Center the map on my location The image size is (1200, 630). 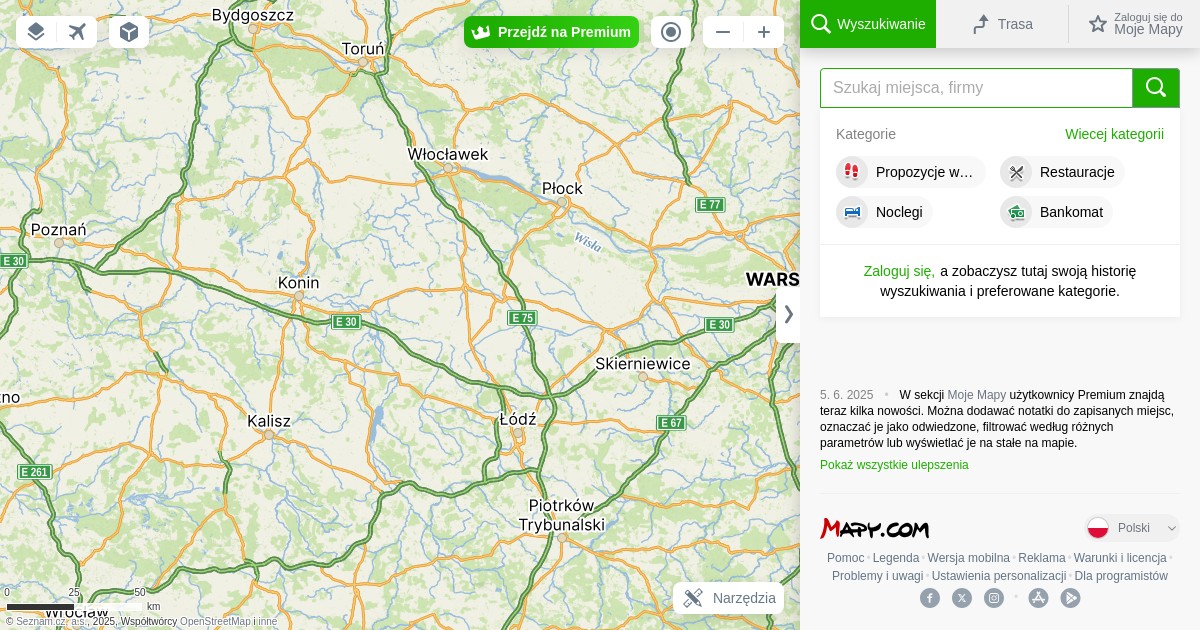[x=671, y=32]
